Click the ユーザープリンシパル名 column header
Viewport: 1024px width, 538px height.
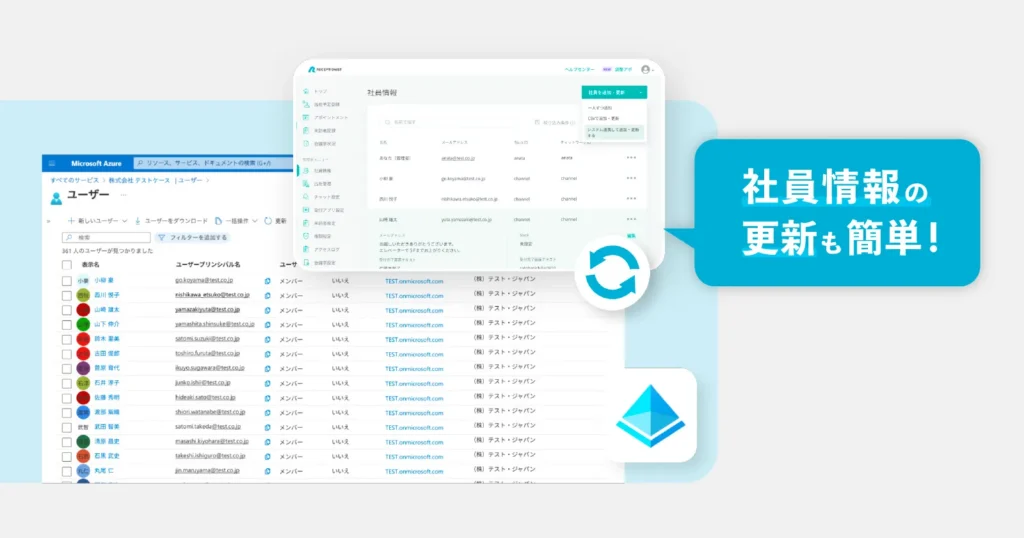[208, 265]
